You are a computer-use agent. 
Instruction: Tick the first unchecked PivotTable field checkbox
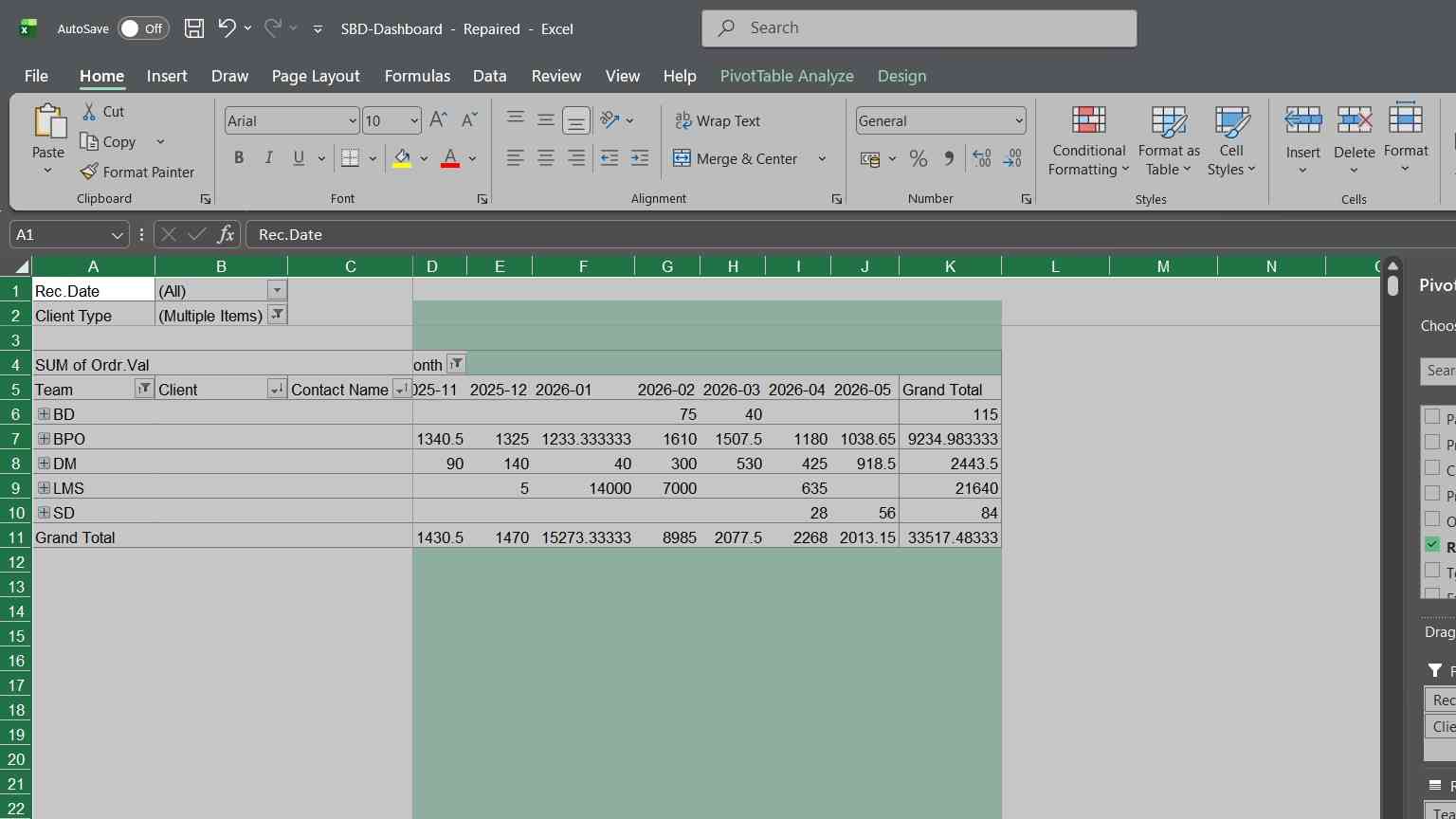tap(1432, 416)
